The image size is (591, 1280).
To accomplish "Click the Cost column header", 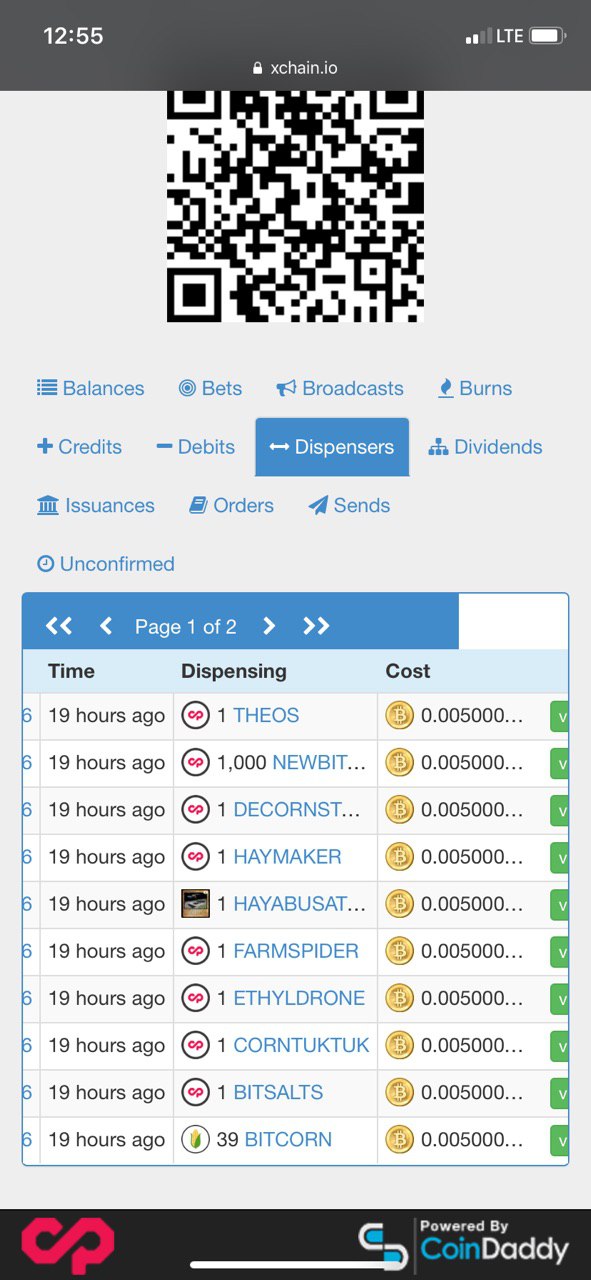I will coord(408,671).
